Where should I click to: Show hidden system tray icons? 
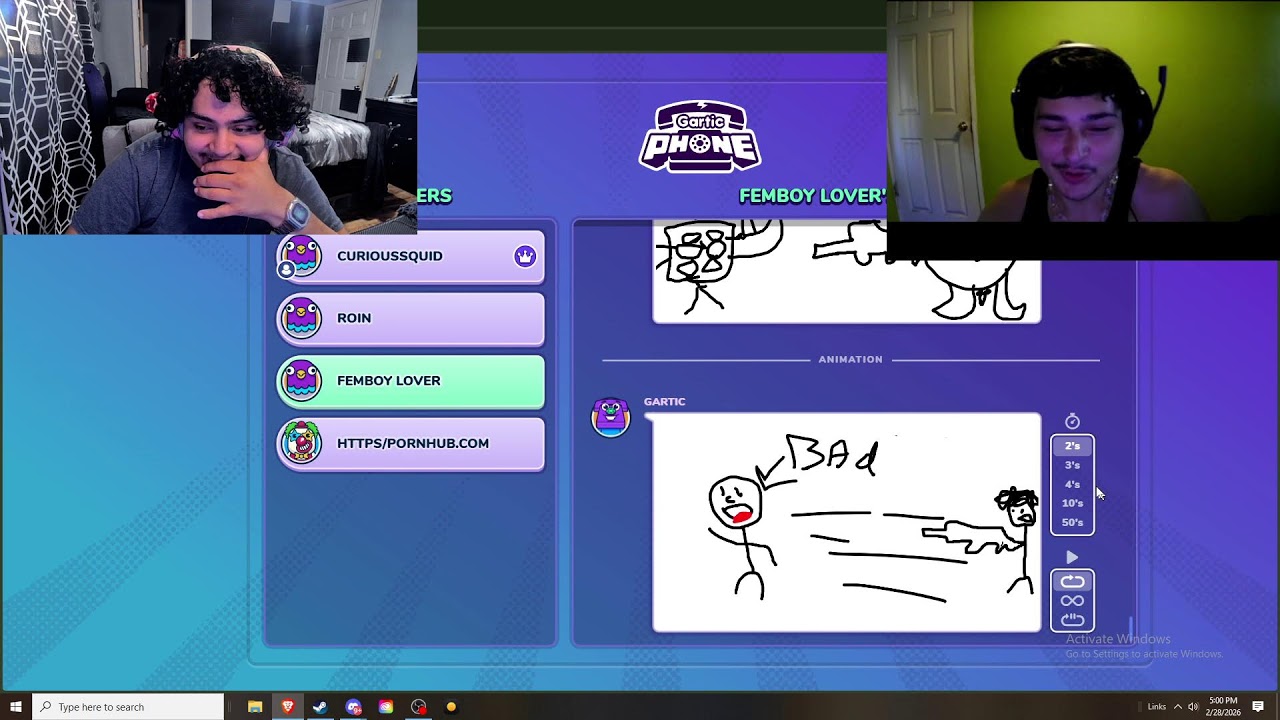pos(1177,707)
